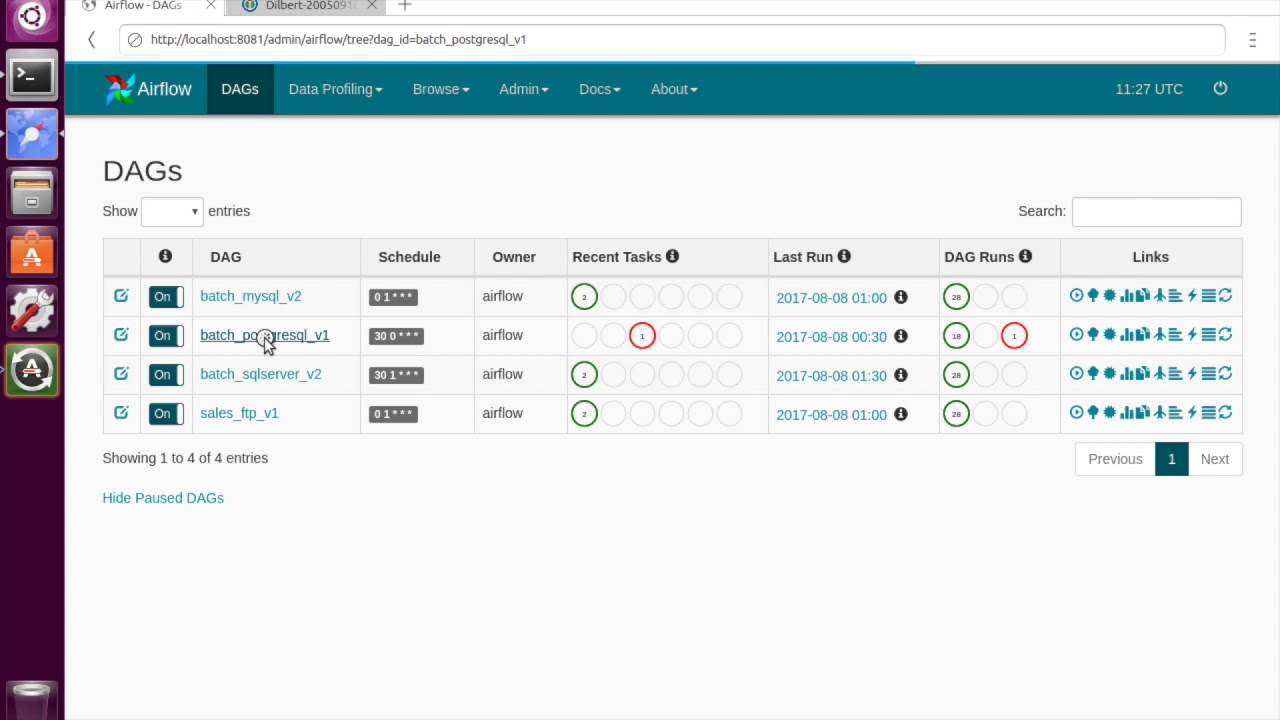Go back with browser back arrow
The height and width of the screenshot is (720, 1280).
91,39
